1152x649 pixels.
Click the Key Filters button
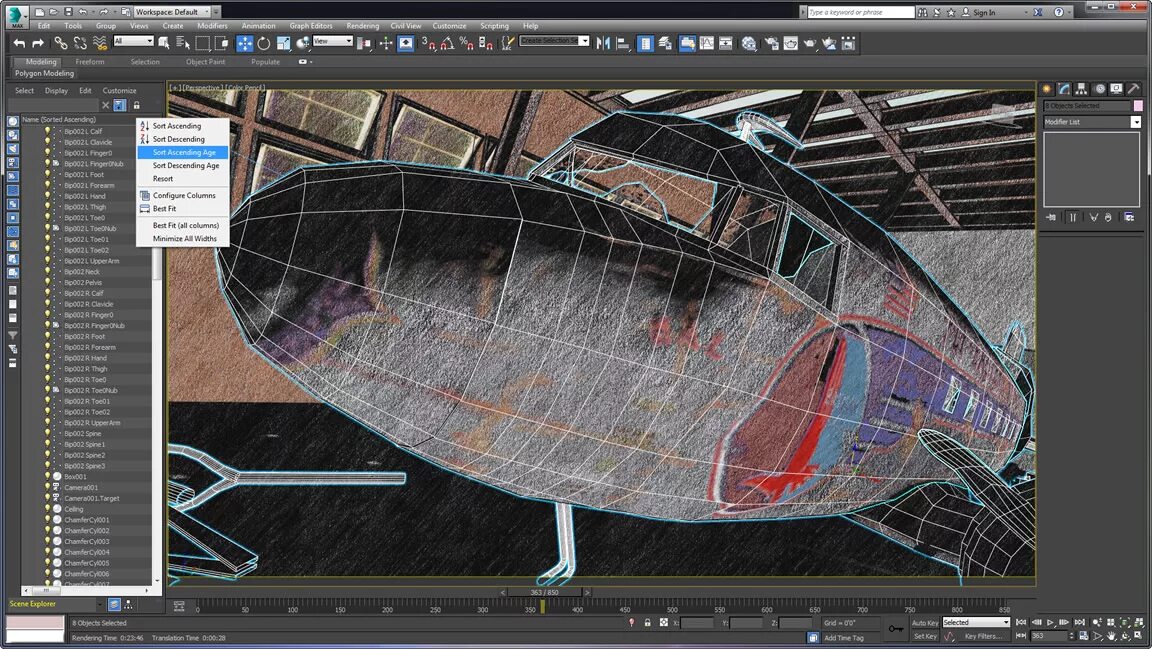click(982, 636)
